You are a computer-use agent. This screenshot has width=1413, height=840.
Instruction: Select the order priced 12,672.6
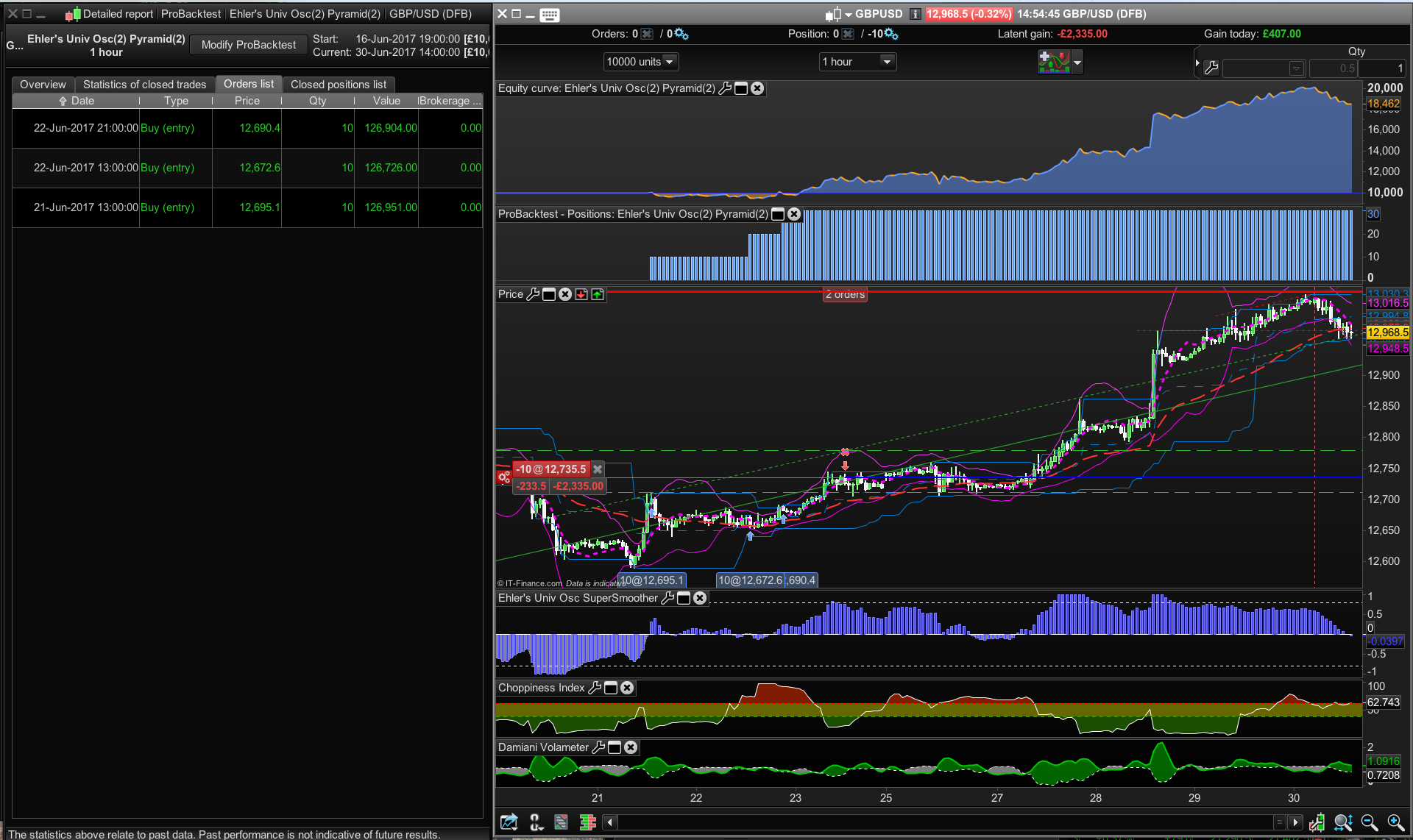(247, 168)
